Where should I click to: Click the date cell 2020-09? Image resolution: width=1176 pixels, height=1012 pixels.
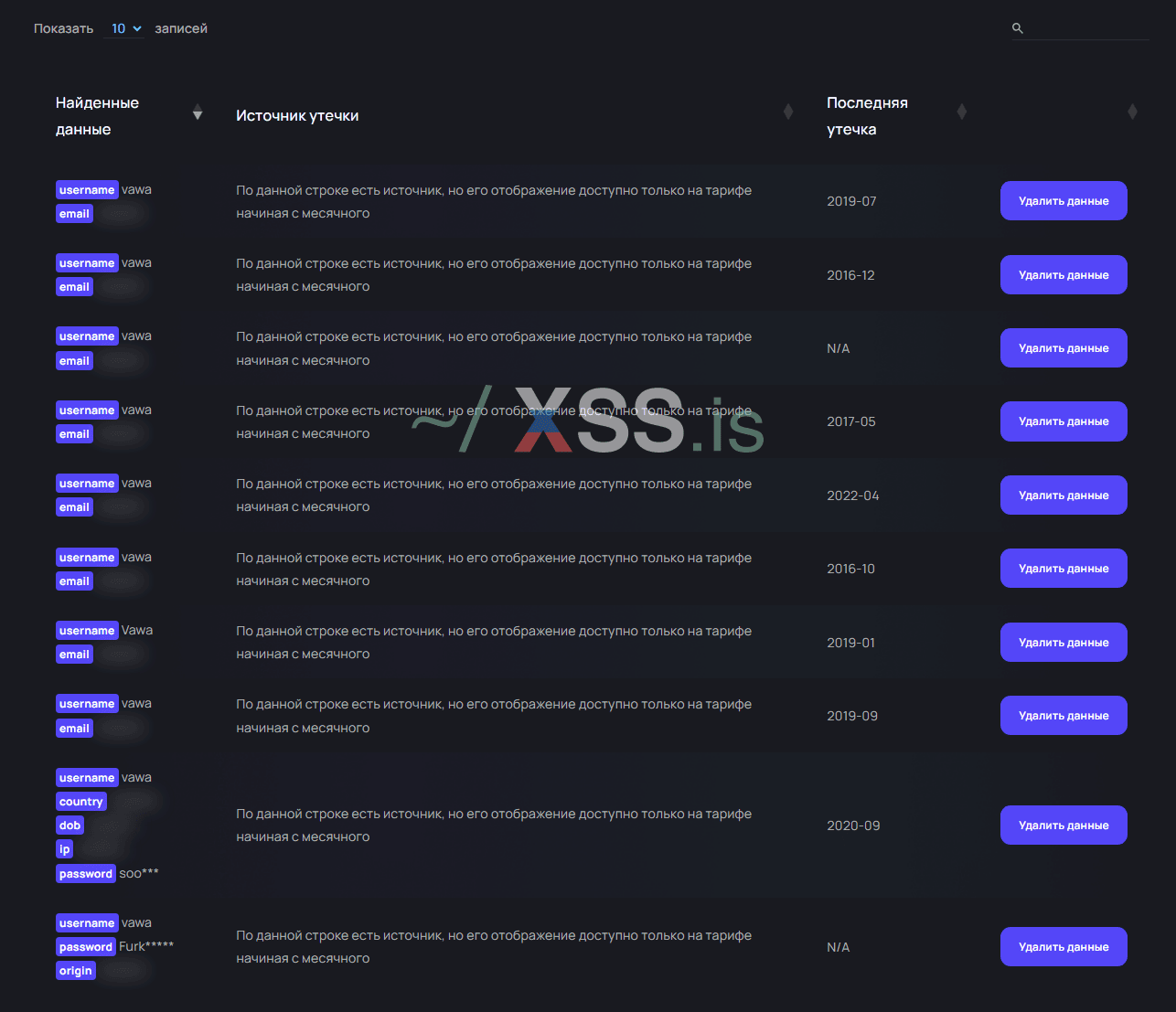point(853,826)
